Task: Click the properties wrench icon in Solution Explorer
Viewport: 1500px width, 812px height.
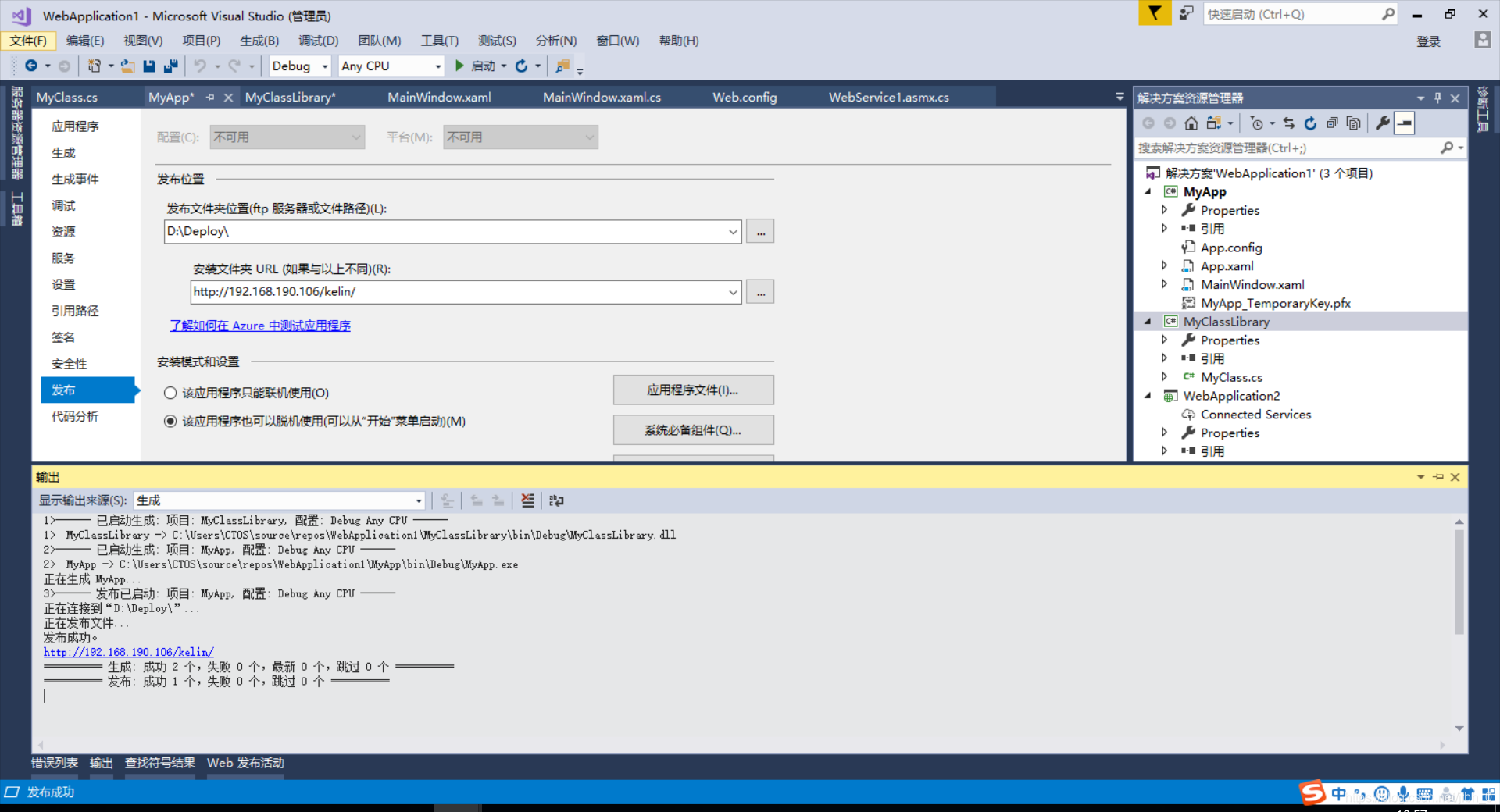Action: coord(1382,123)
